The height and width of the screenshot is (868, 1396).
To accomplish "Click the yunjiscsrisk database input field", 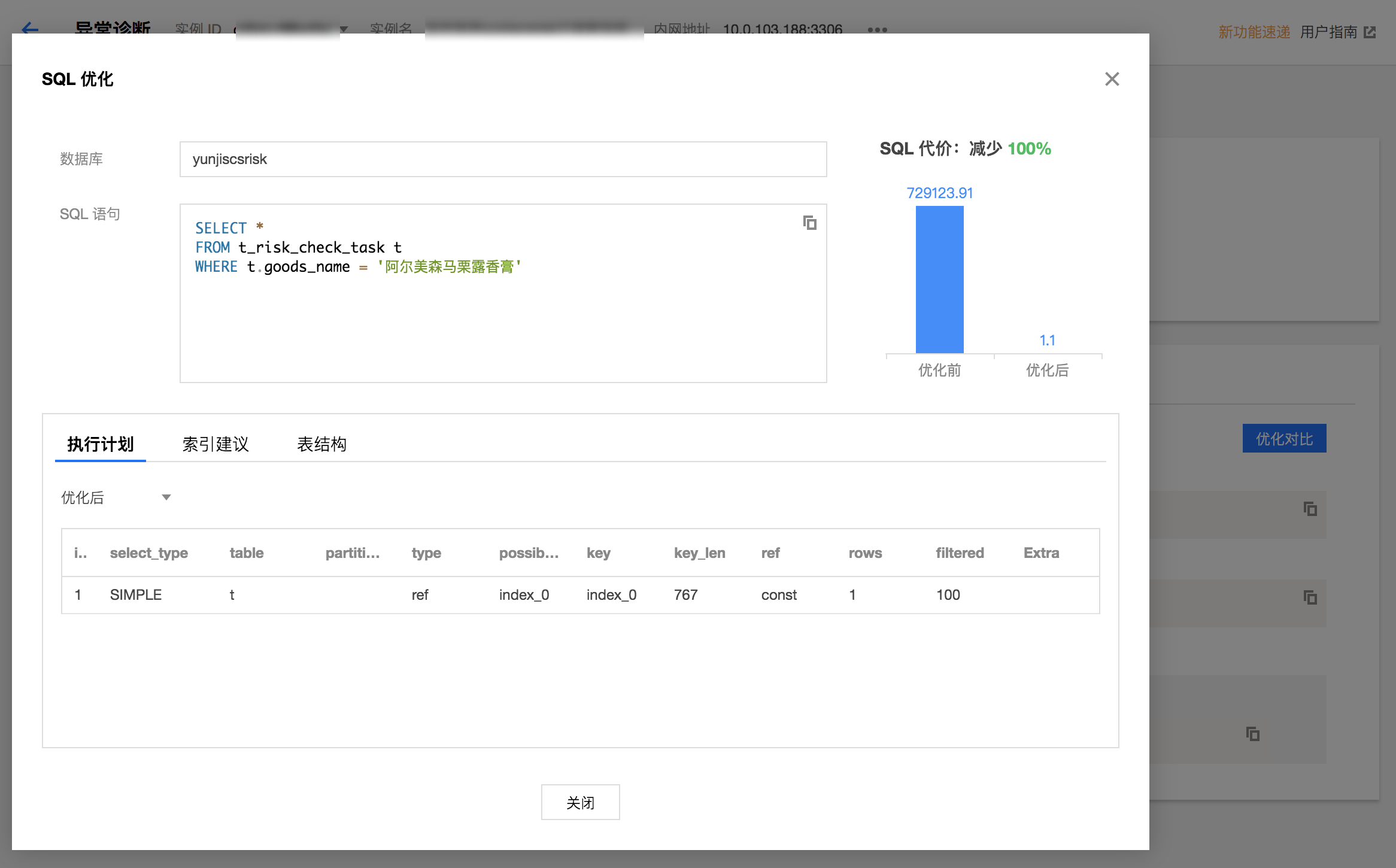I will pos(503,159).
